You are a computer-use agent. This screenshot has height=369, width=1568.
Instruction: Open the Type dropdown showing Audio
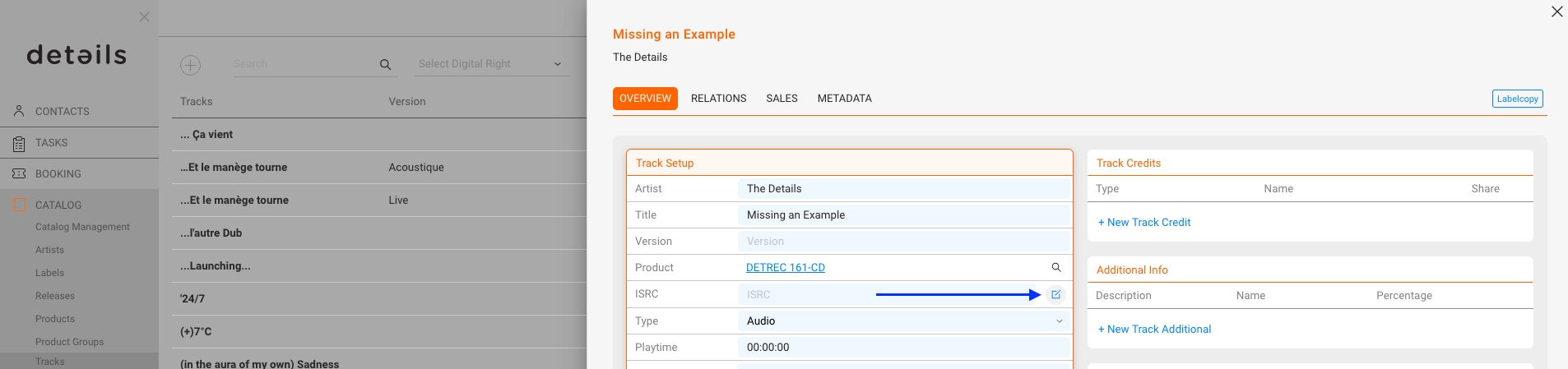point(904,321)
